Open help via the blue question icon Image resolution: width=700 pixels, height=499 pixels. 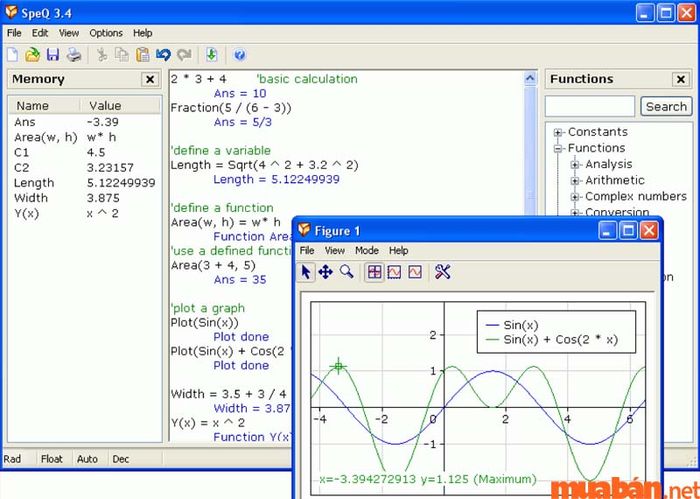240,55
